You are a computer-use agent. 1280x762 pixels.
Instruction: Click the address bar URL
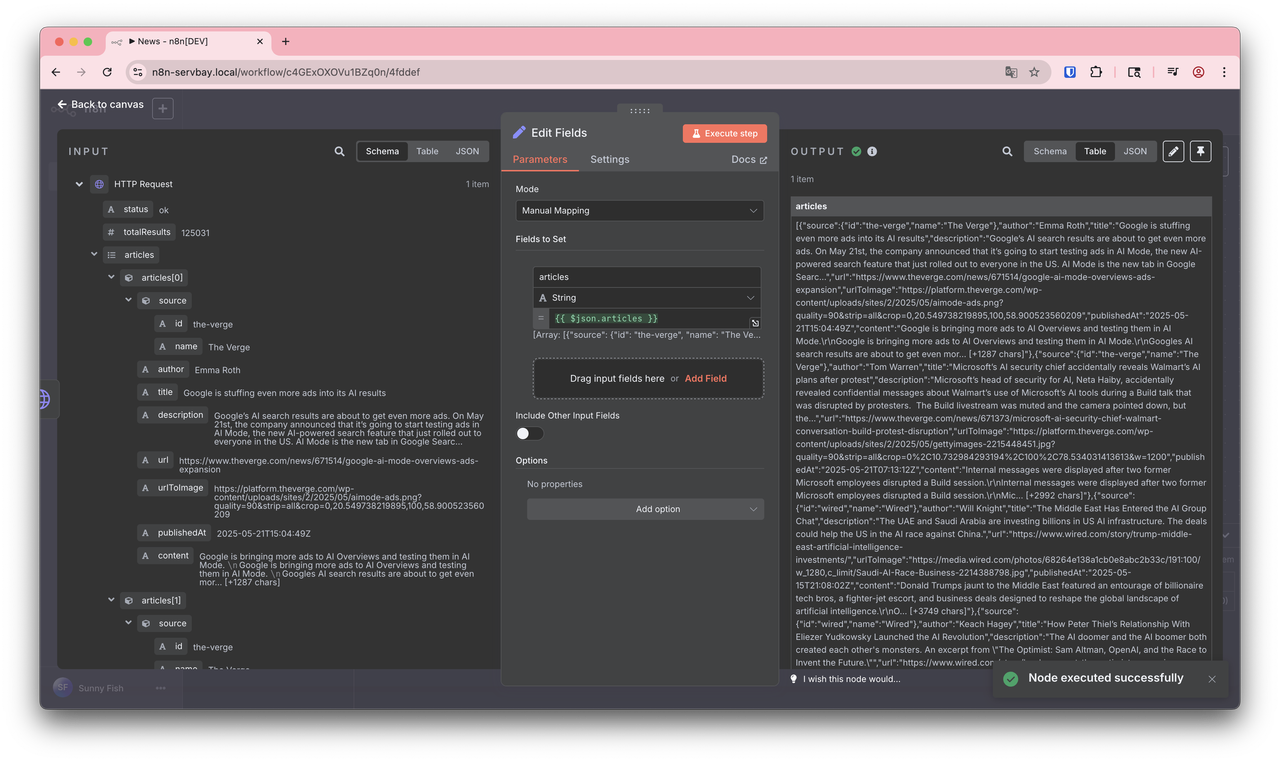pos(286,72)
